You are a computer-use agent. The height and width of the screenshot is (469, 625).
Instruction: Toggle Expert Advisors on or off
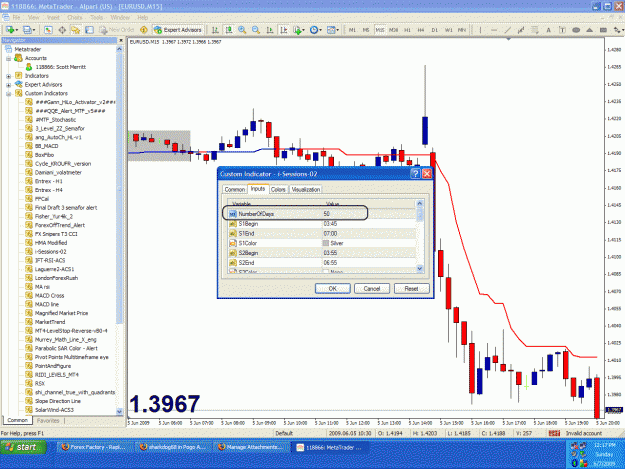[178, 30]
